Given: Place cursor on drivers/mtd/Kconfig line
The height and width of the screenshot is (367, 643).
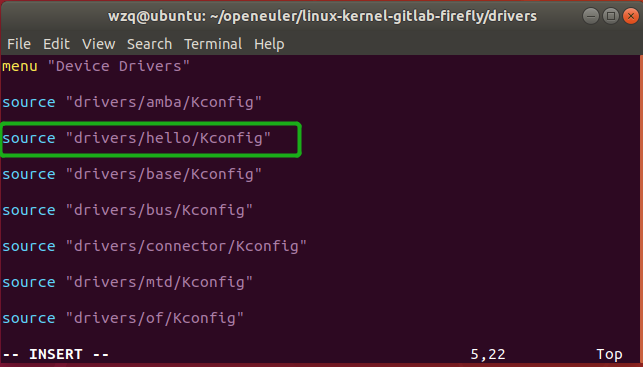Looking at the screenshot, I should pos(127,283).
